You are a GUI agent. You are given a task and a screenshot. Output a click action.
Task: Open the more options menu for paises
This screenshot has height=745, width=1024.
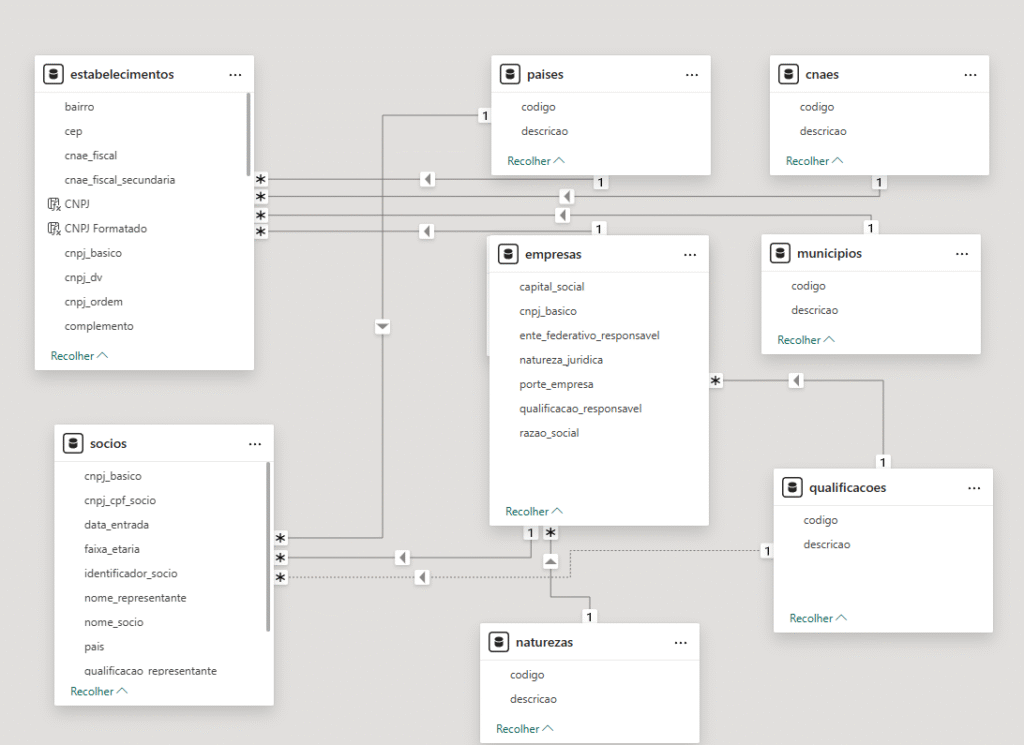pyautogui.click(x=691, y=74)
